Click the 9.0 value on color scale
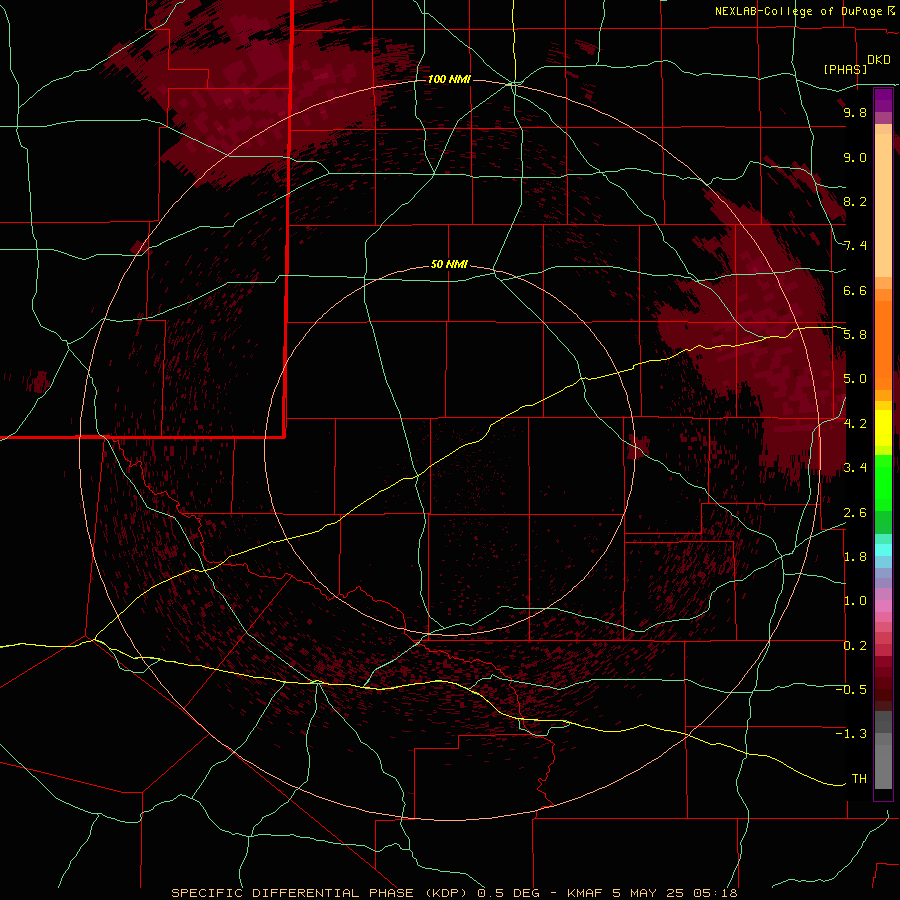Image resolution: width=900 pixels, height=900 pixels. click(855, 157)
